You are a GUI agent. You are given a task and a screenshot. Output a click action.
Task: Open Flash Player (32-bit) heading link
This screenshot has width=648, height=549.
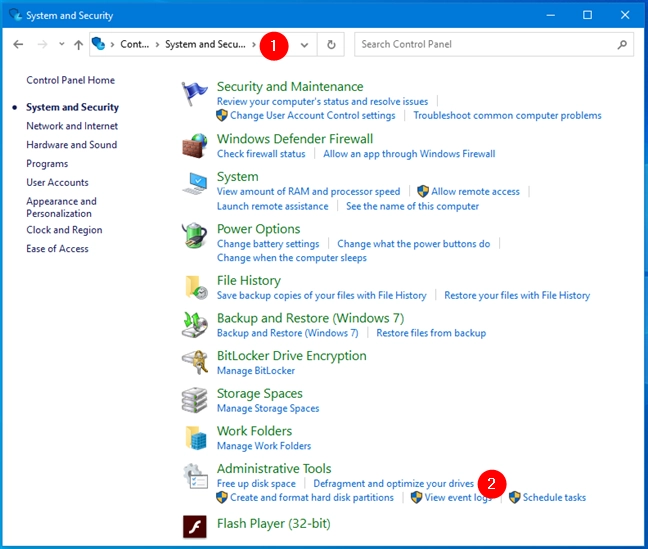274,524
